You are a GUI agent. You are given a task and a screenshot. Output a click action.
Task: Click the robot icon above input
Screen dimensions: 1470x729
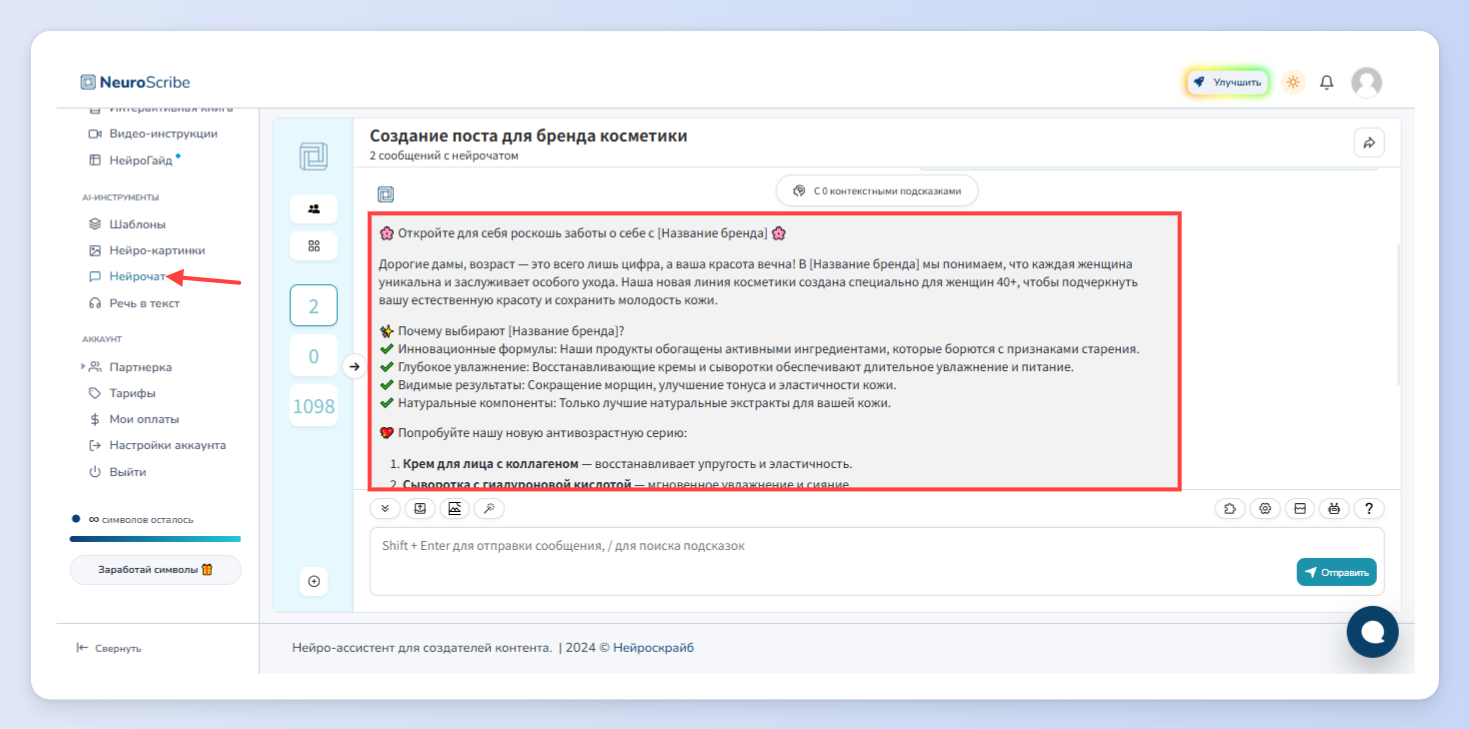click(x=1334, y=508)
